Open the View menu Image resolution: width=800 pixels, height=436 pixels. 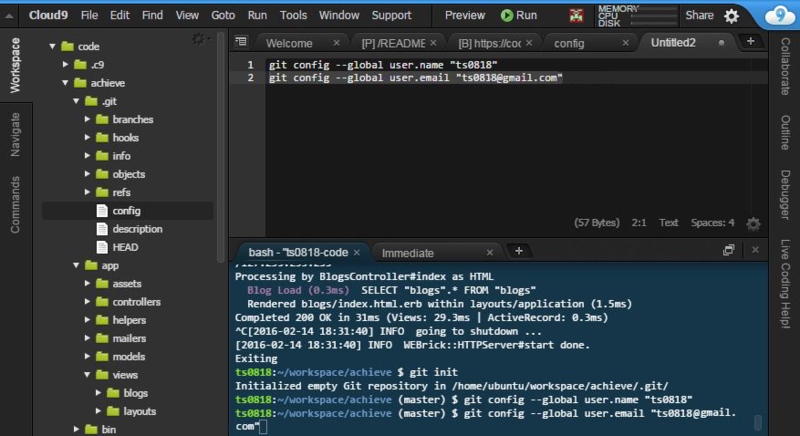[x=187, y=15]
